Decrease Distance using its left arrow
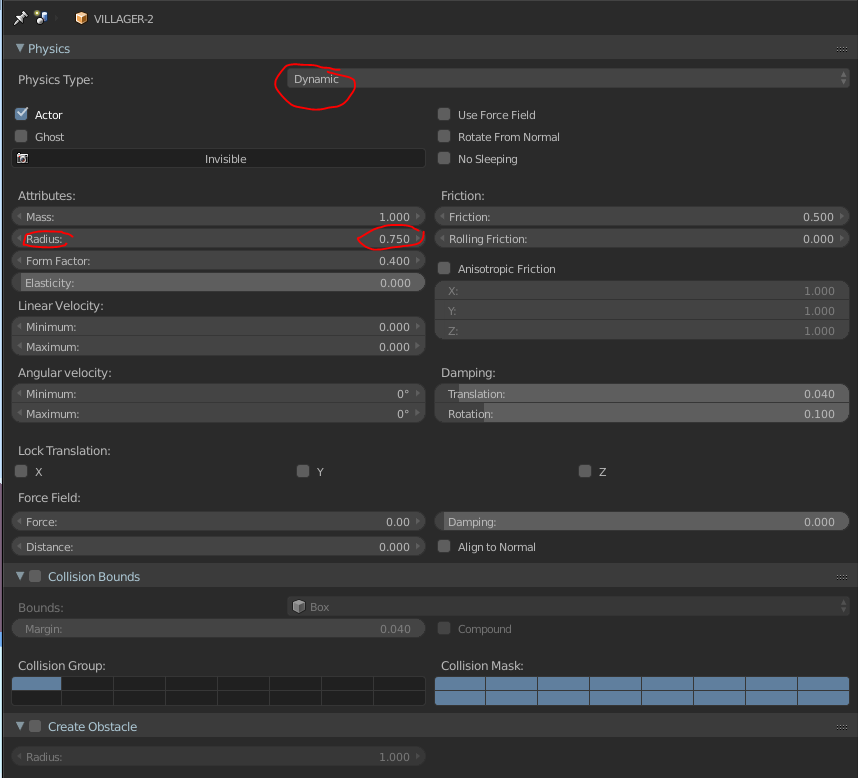 (19, 547)
